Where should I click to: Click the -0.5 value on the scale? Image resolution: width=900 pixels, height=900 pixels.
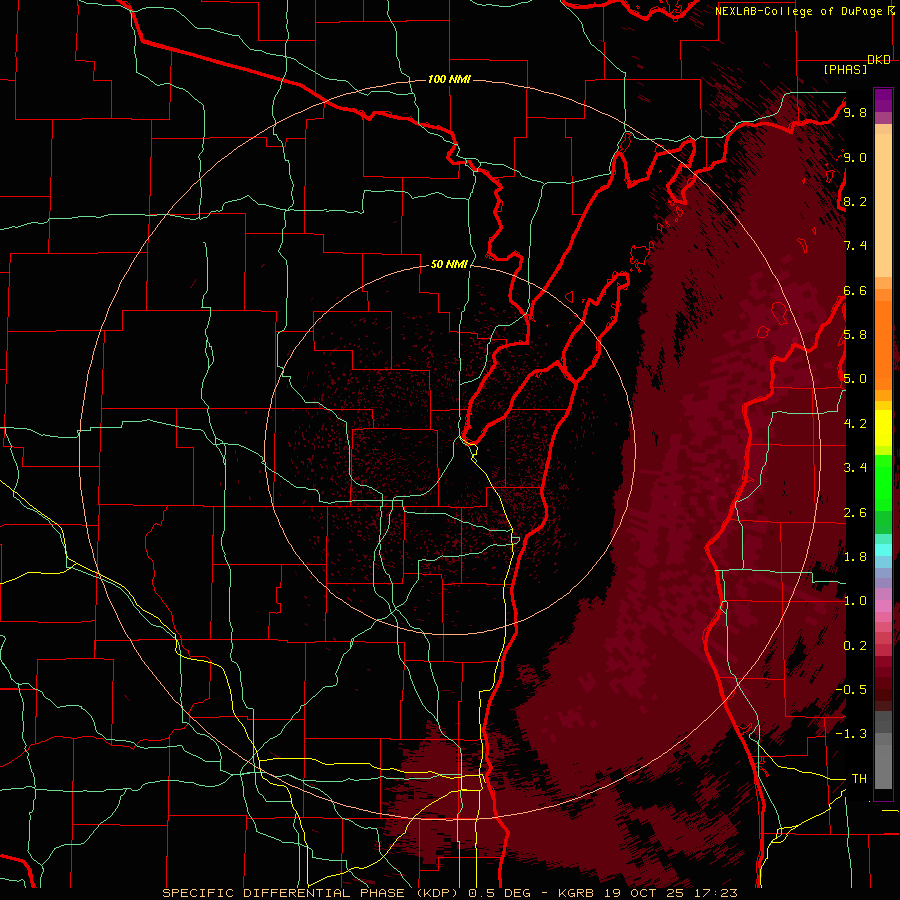click(851, 690)
